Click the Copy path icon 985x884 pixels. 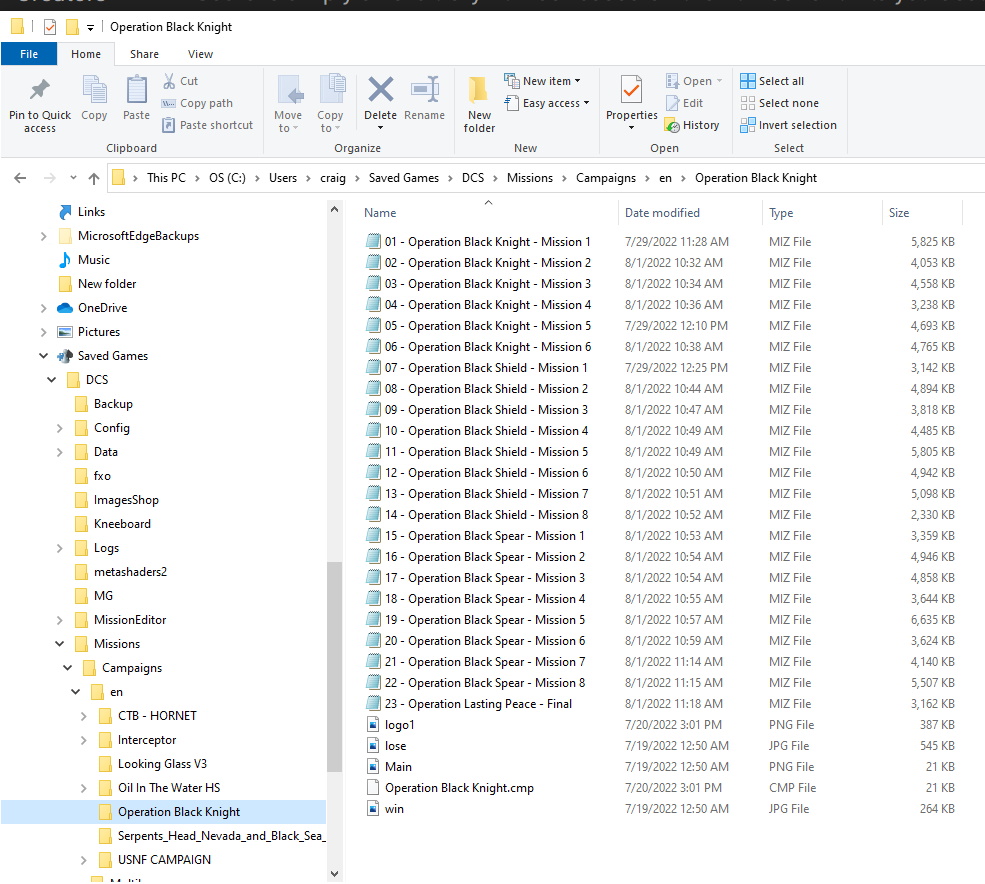[x=168, y=103]
